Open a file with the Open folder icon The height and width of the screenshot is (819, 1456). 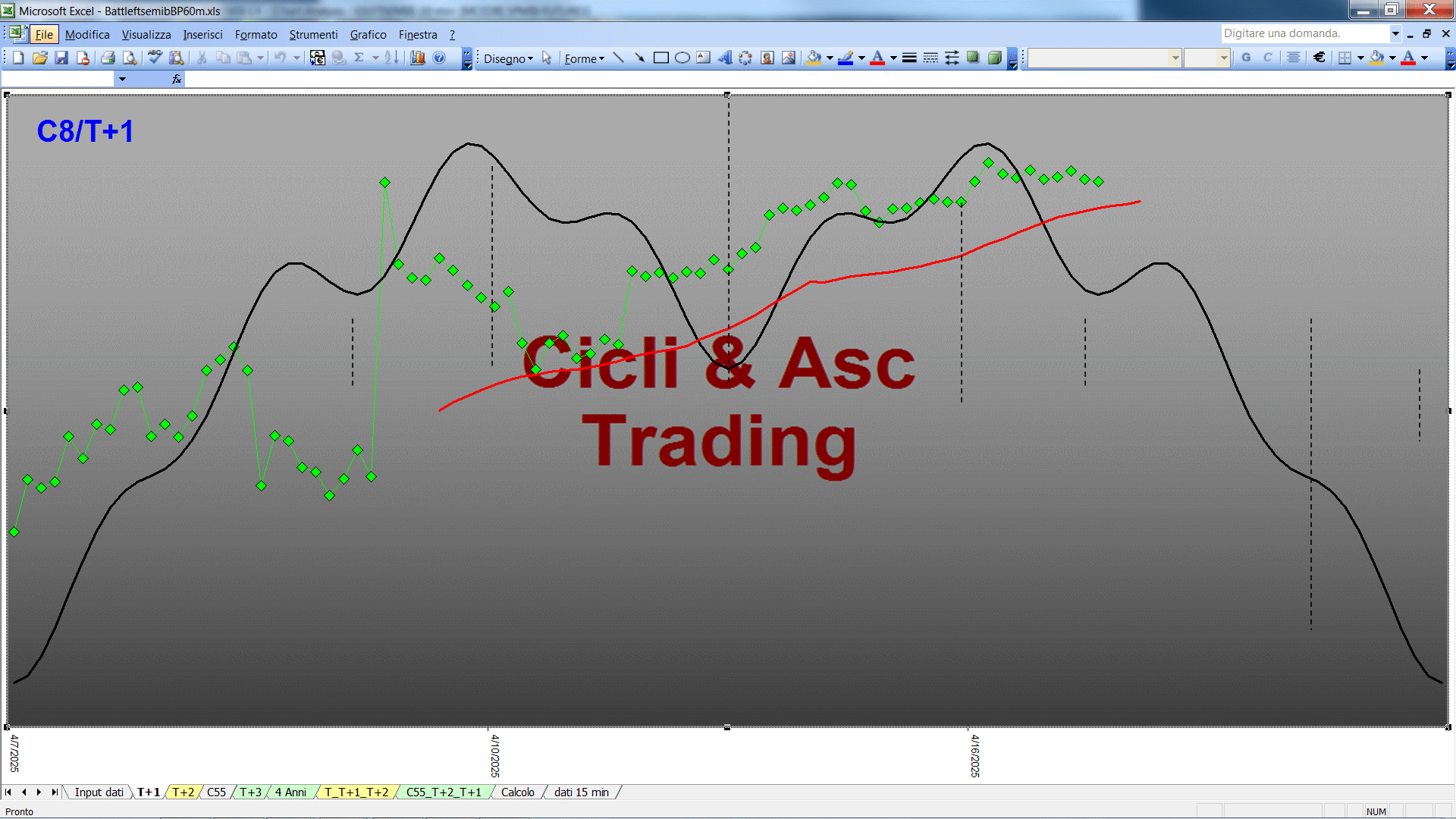40,58
